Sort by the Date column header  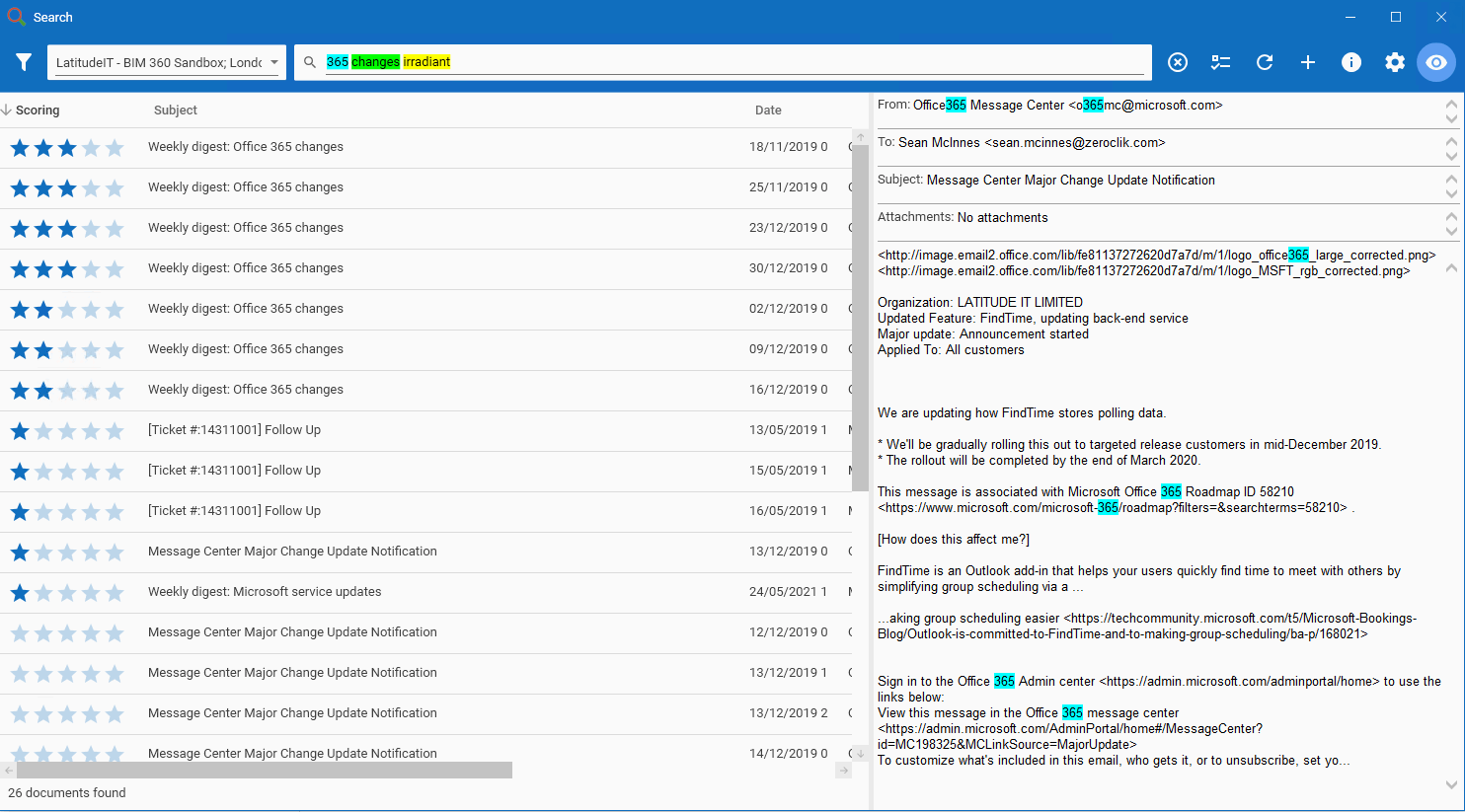point(768,111)
